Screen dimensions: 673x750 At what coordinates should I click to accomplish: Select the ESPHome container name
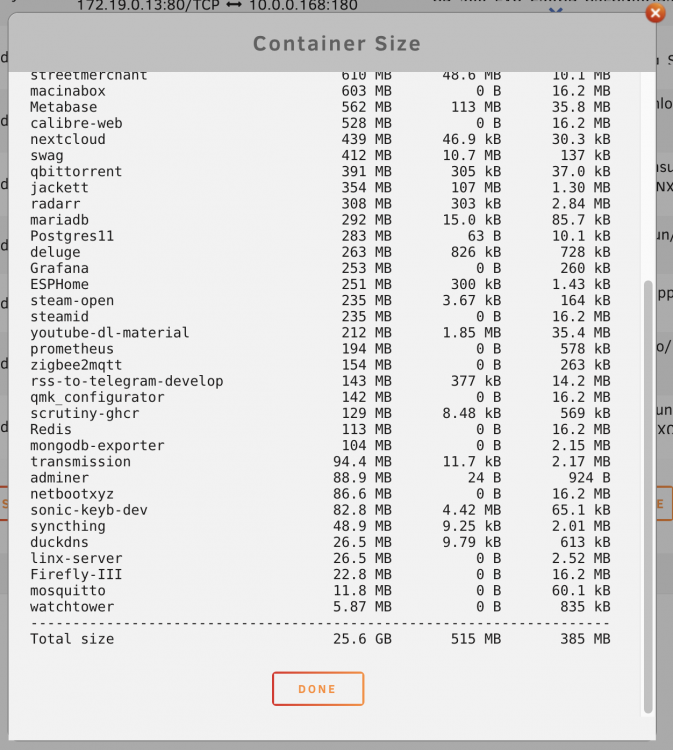tap(59, 284)
